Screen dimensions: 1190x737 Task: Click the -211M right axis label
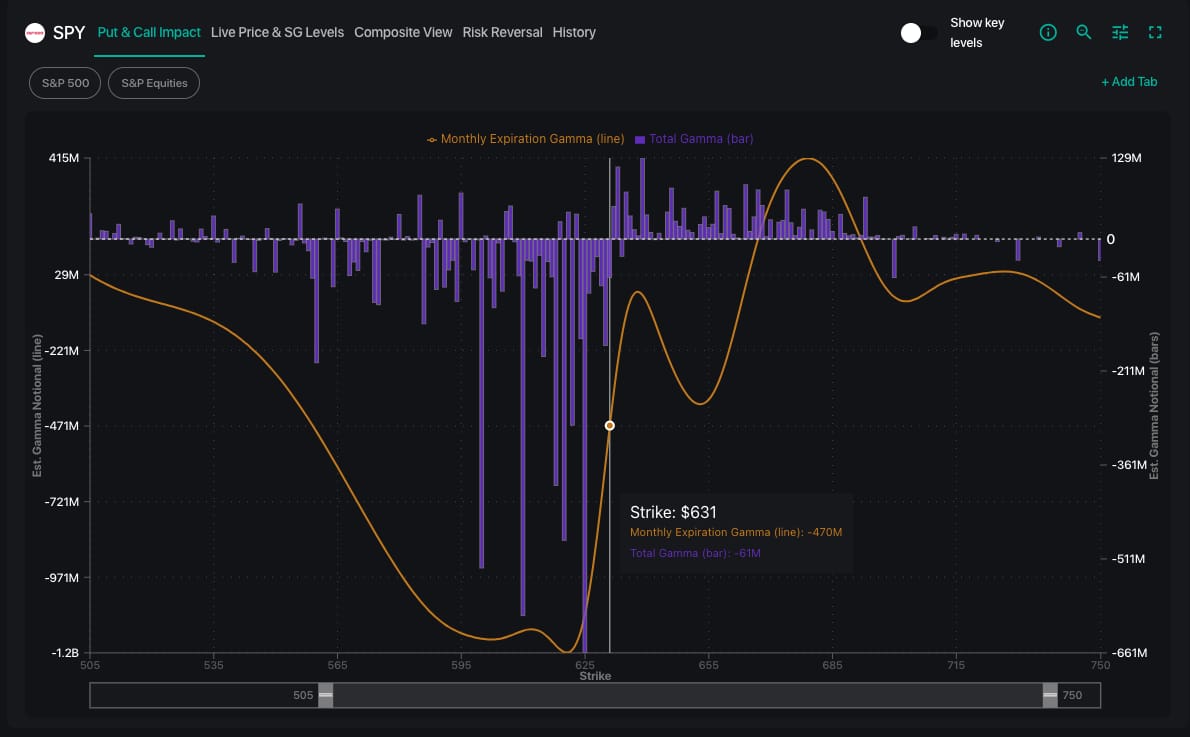click(x=1128, y=371)
